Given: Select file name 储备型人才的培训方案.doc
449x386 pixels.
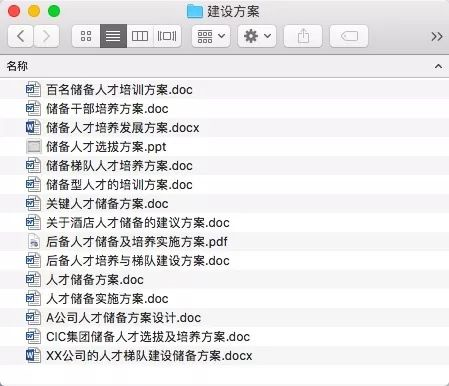Looking at the screenshot, I should pyautogui.click(x=119, y=185).
